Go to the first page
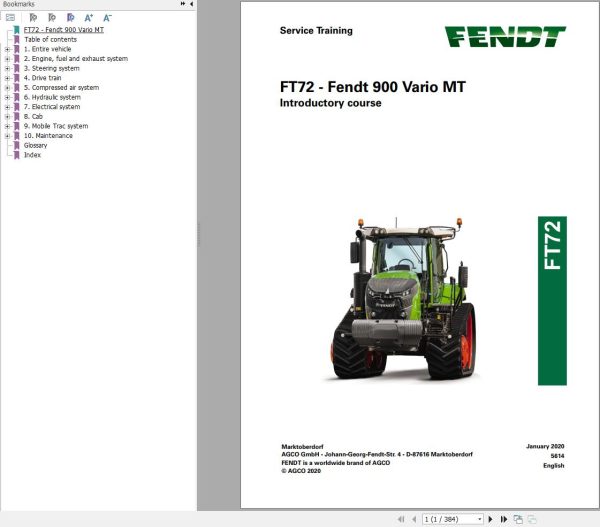 coord(401,519)
